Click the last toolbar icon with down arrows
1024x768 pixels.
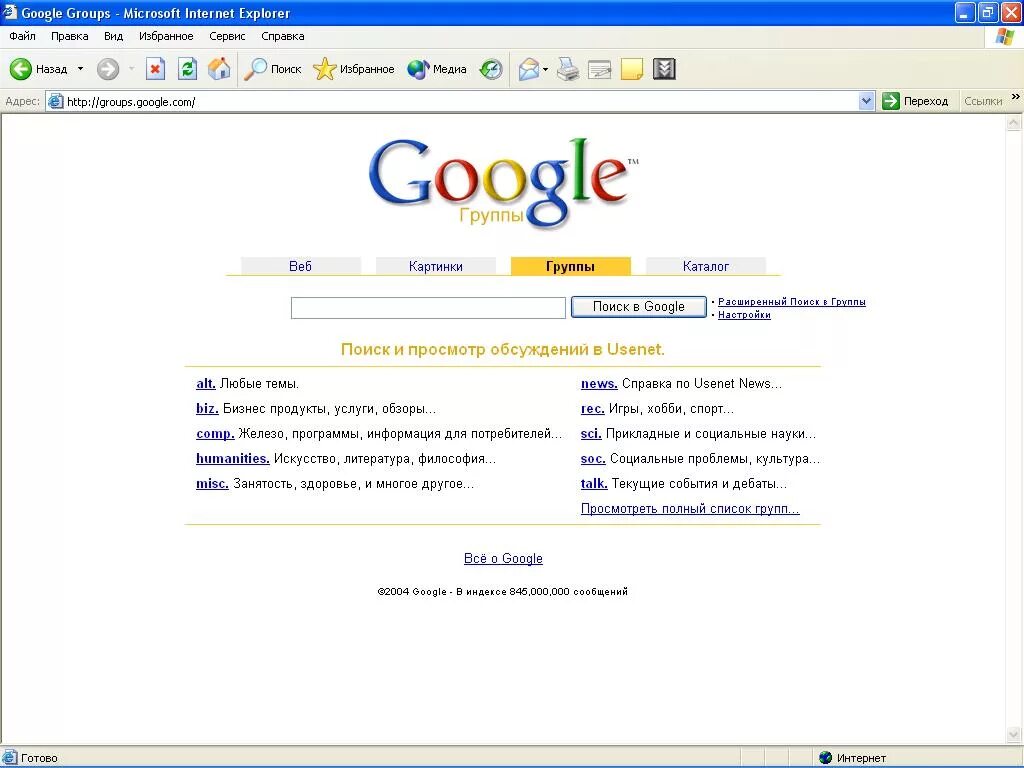(664, 69)
